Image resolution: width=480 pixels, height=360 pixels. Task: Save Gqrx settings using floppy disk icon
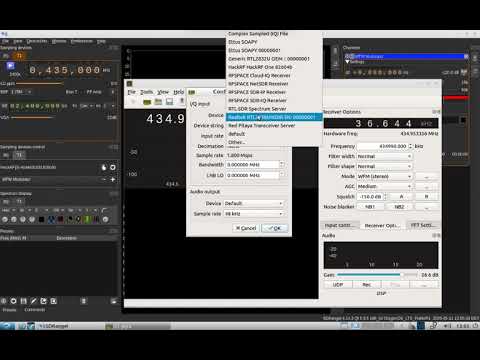[169, 102]
